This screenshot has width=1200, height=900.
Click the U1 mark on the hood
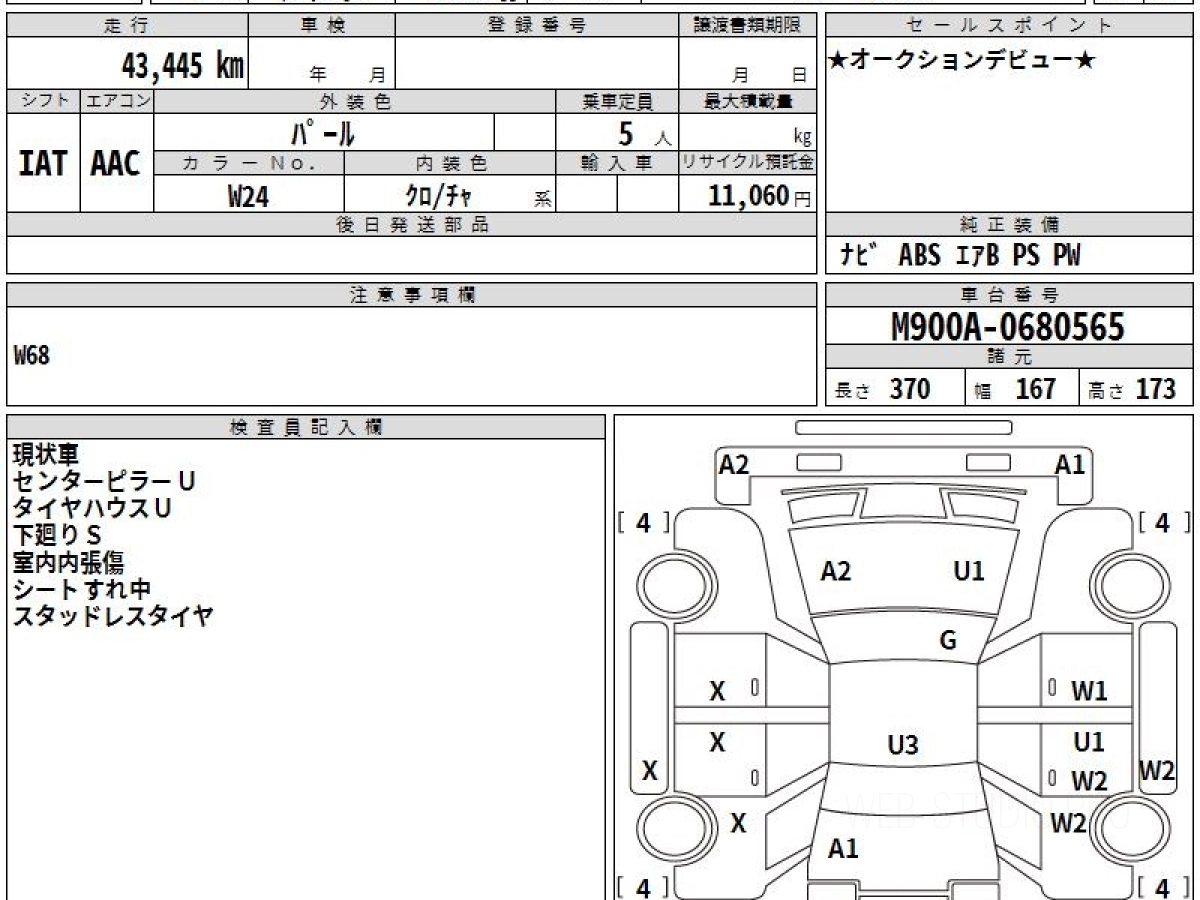969,571
